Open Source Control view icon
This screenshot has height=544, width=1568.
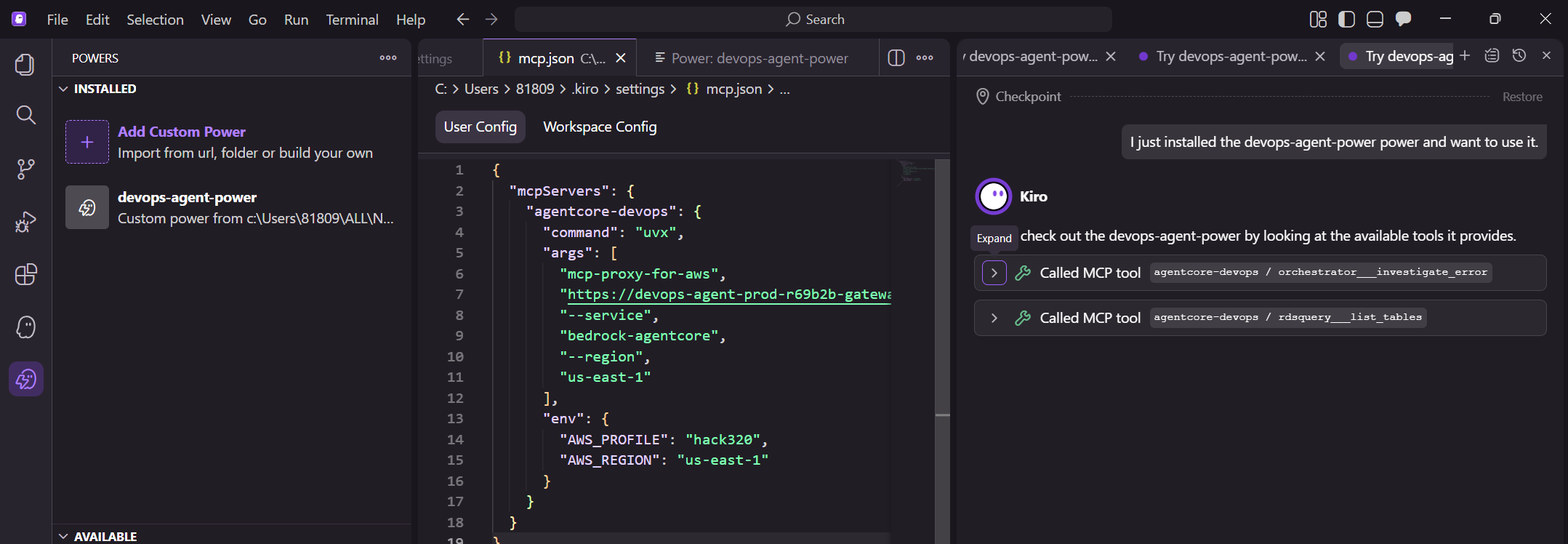25,169
